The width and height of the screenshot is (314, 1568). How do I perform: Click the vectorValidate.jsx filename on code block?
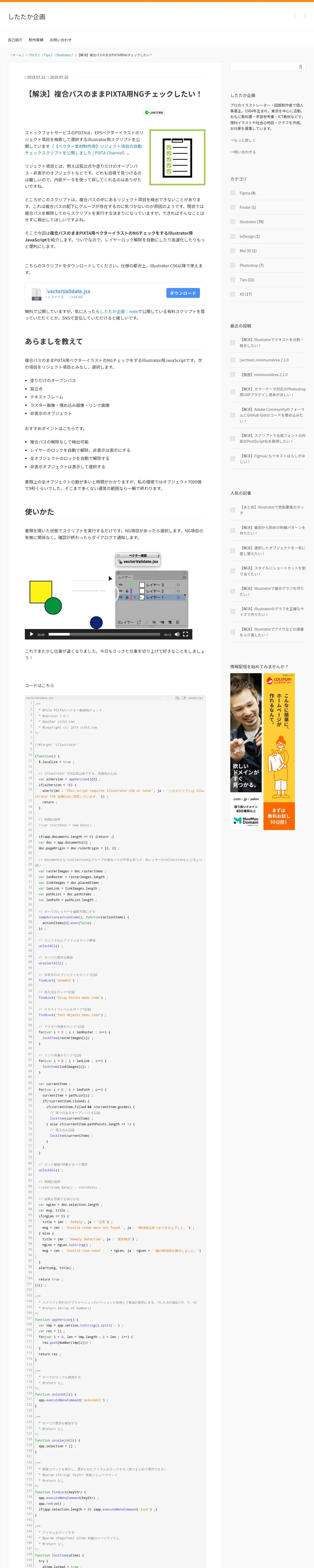click(x=40, y=698)
